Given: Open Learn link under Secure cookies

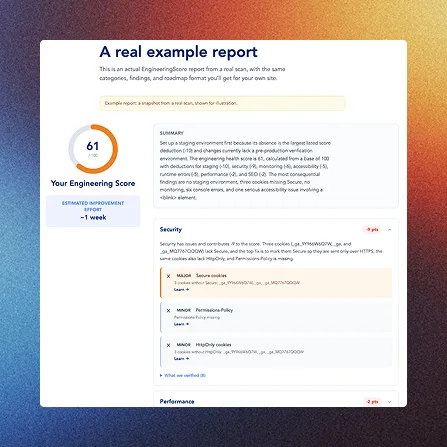Looking at the screenshot, I should pyautogui.click(x=181, y=289).
